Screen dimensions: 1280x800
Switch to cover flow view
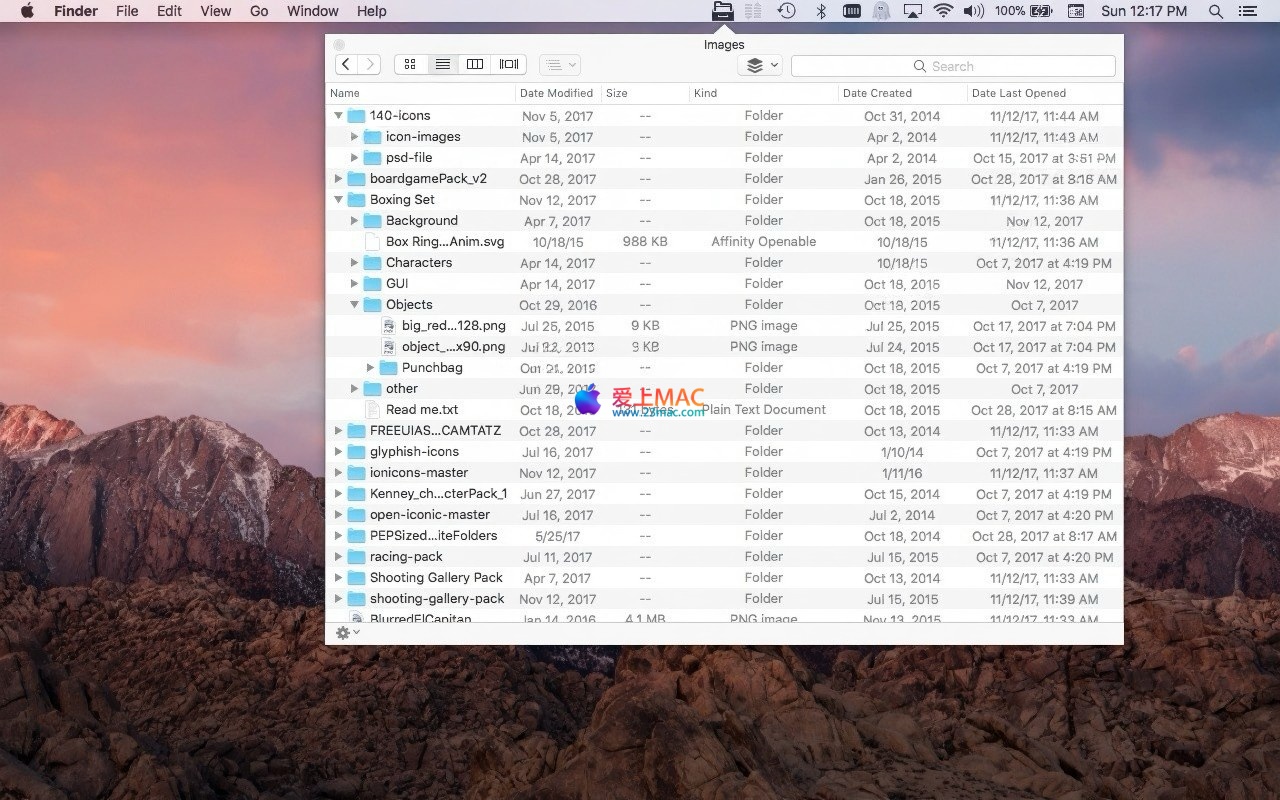click(509, 65)
